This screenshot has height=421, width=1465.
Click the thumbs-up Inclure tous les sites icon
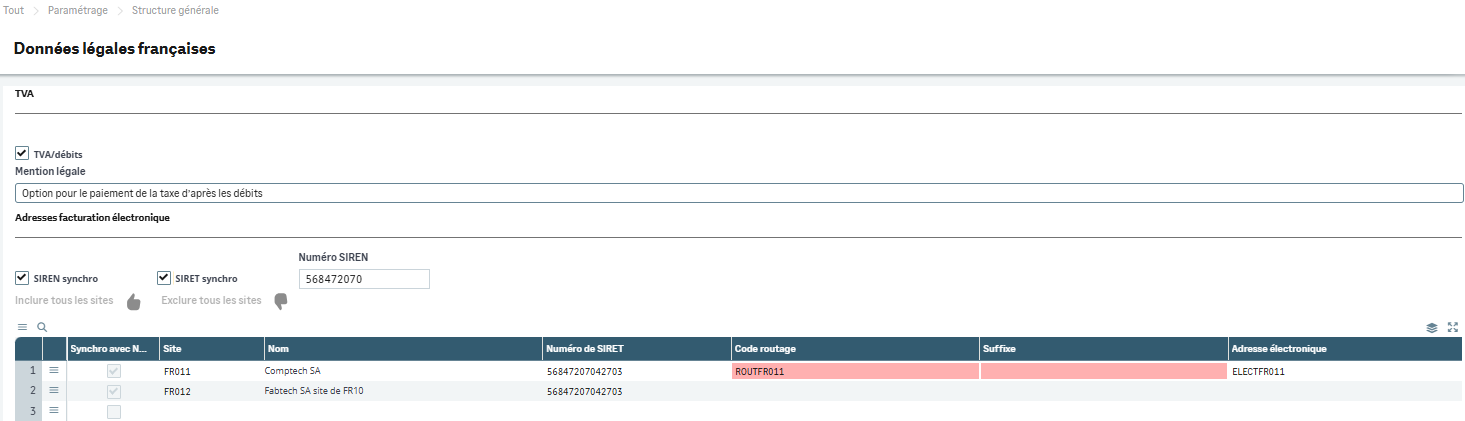tap(134, 302)
